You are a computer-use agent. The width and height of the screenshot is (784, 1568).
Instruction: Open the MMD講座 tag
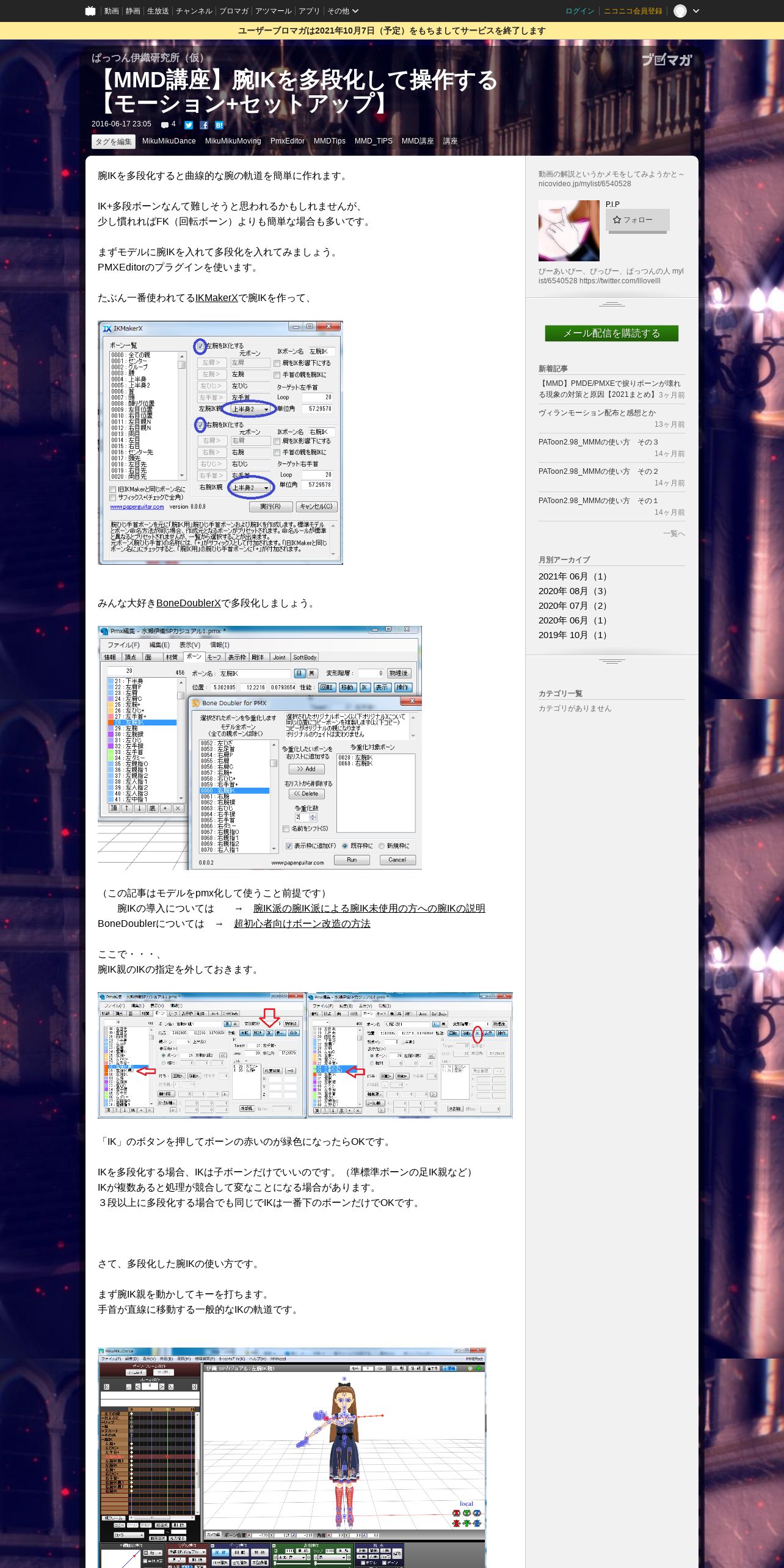click(x=418, y=141)
